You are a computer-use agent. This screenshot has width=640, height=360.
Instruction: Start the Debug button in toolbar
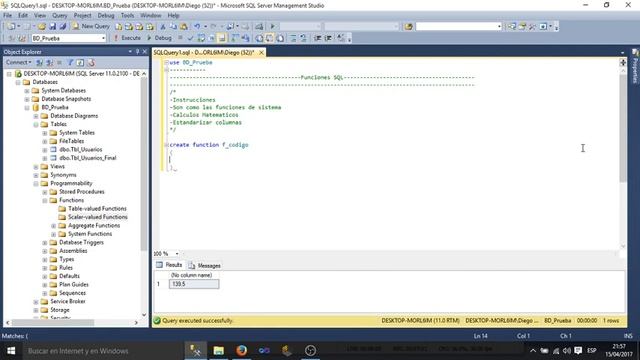point(159,38)
